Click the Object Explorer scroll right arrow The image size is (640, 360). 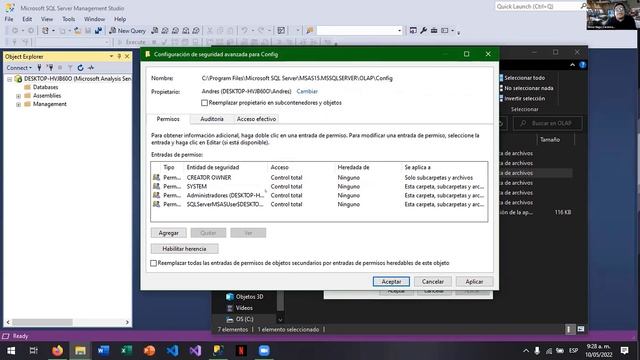[127, 322]
